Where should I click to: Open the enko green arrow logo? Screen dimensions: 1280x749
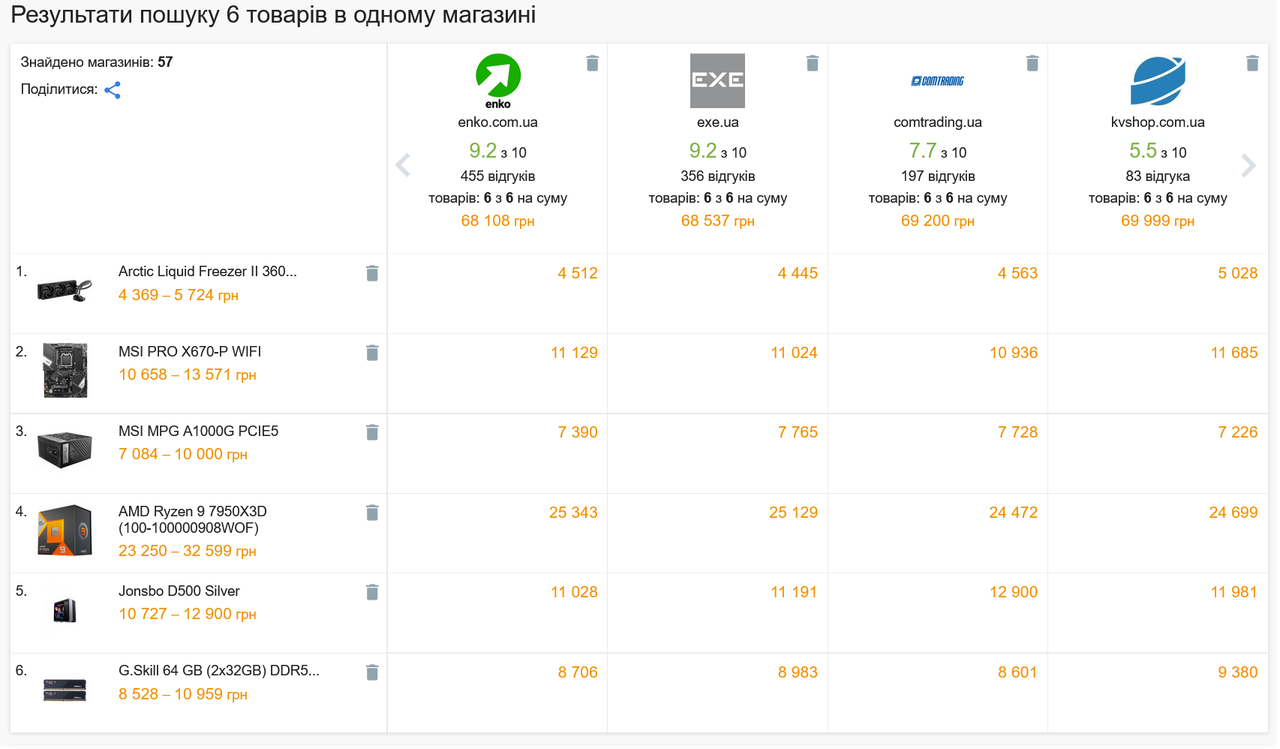coord(498,81)
